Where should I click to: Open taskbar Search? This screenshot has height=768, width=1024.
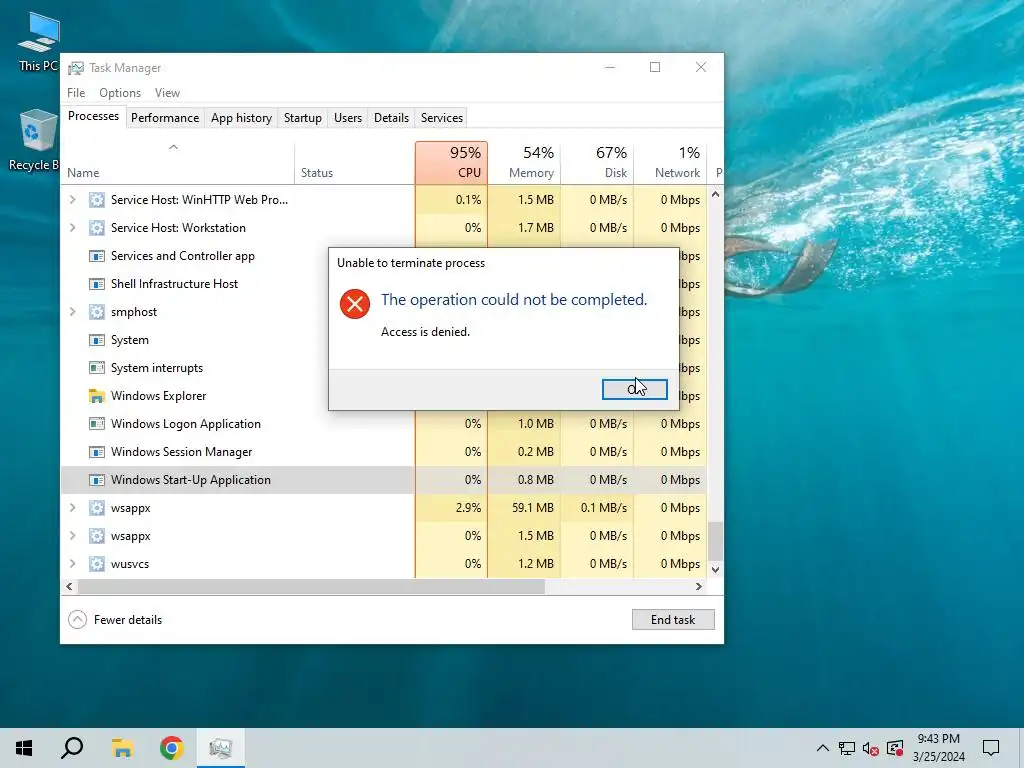[x=72, y=748]
